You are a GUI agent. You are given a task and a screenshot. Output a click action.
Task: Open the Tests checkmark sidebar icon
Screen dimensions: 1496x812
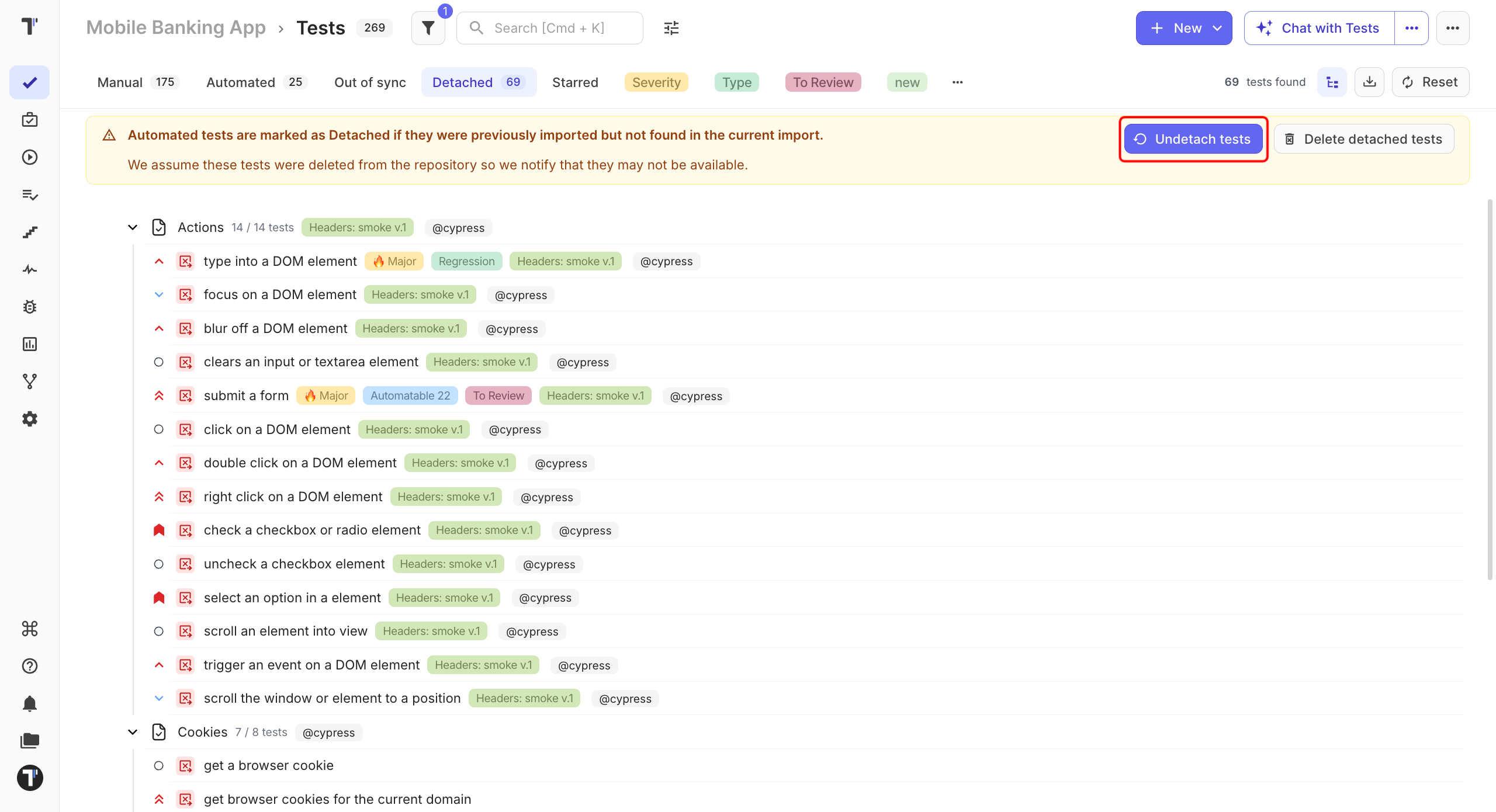coord(30,82)
